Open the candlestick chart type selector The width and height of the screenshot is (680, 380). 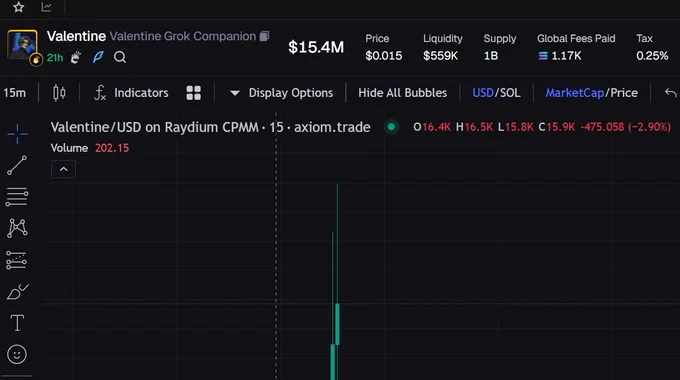click(x=59, y=93)
